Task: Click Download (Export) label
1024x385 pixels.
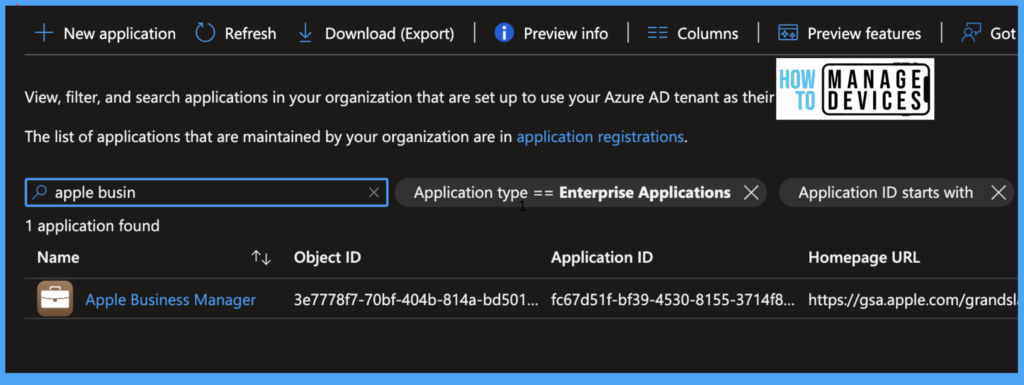Action: (x=390, y=33)
